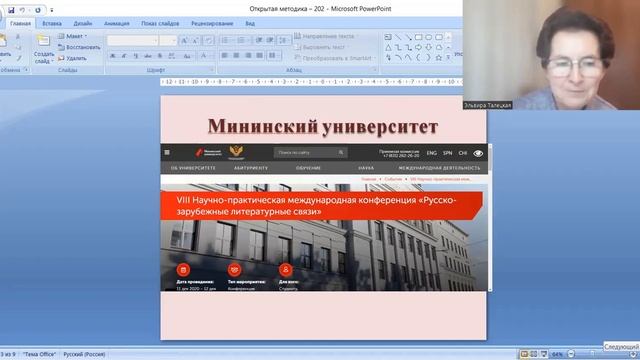Image resolution: width=640 pixels, height=360 pixels.
Task: Select the left brace shape
Action: (x=418, y=58)
